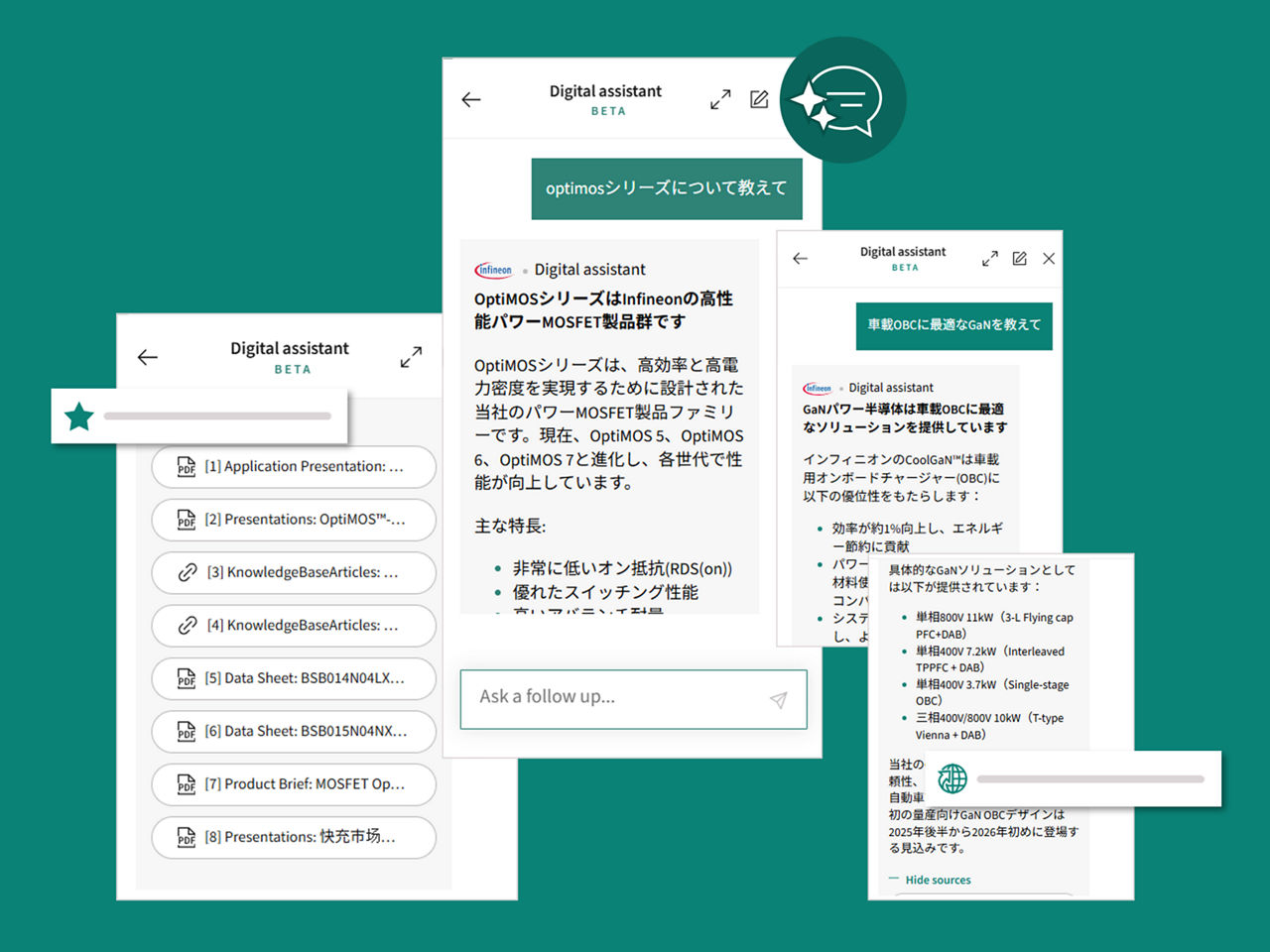Click the globe language icon
The height and width of the screenshot is (952, 1270).
952,778
